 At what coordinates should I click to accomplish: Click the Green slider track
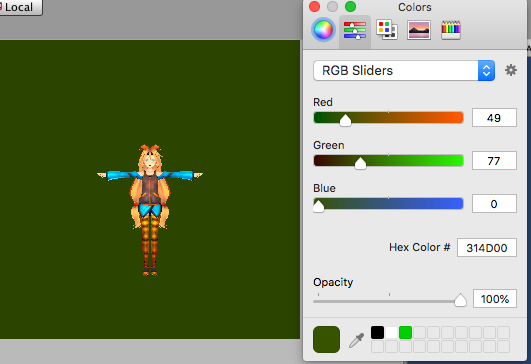[x=388, y=160]
